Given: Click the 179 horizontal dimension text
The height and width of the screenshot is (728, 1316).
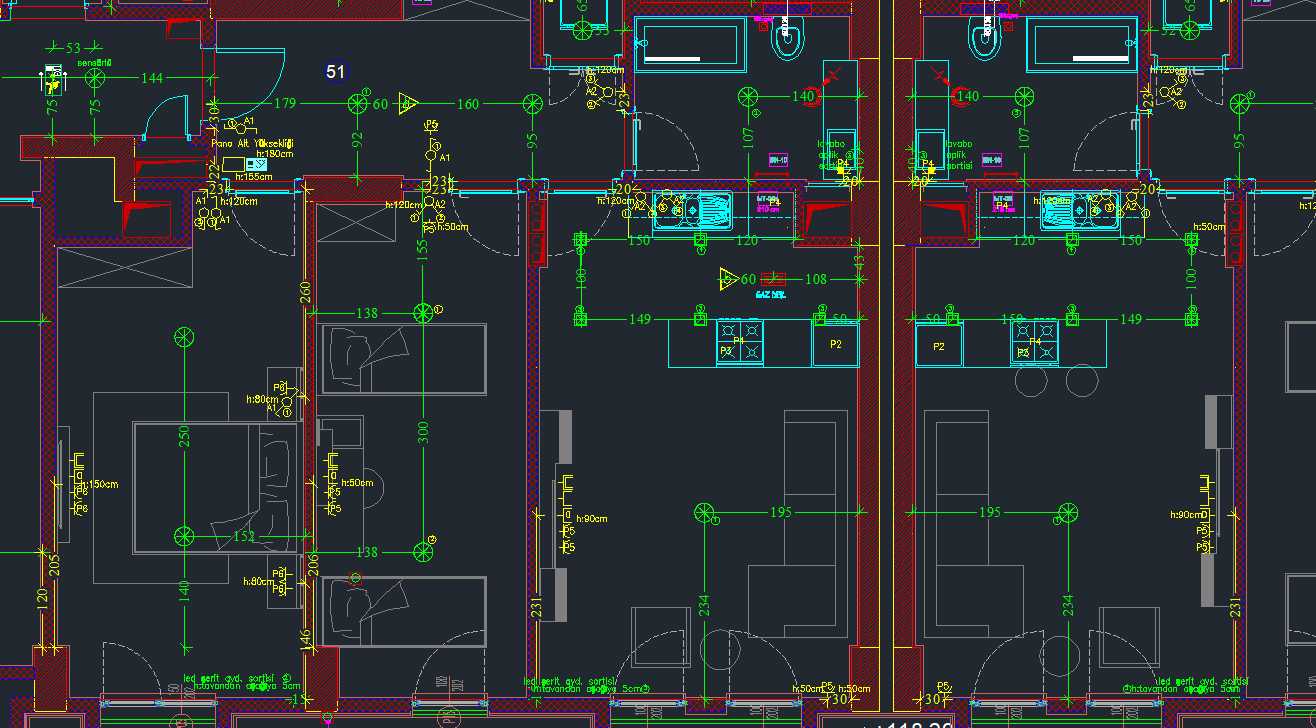Looking at the screenshot, I should tap(285, 104).
